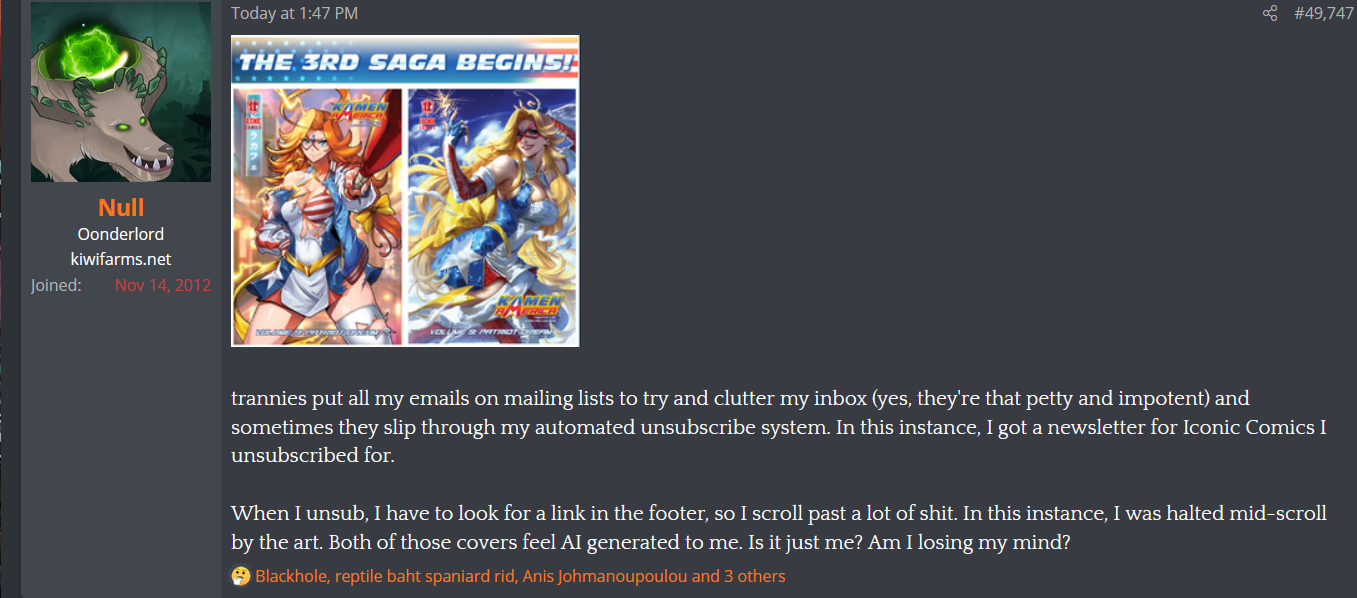1357x598 pixels.
Task: Open the Null username profile link
Action: pos(121,207)
